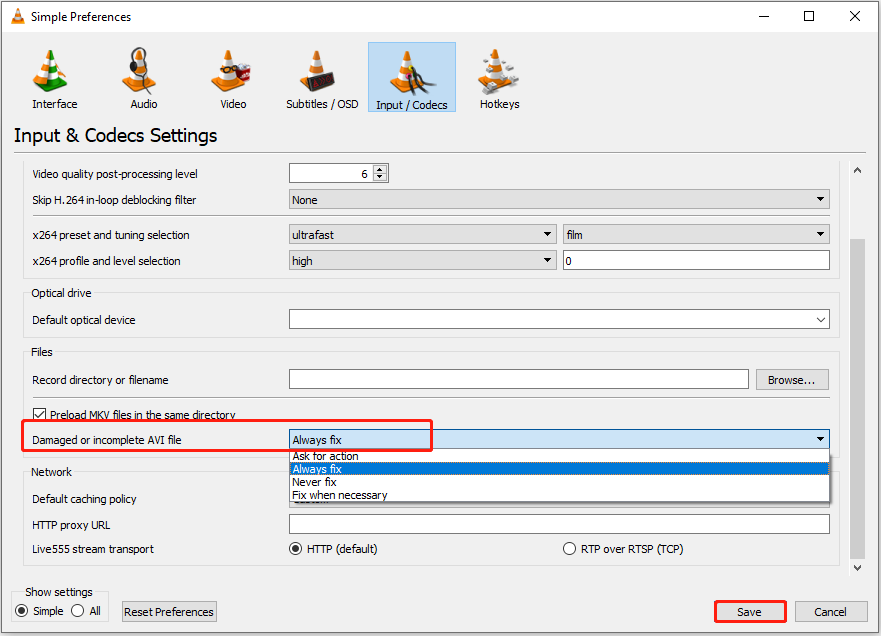Open the Subtitles / OSD category
The height and width of the screenshot is (636, 881).
pos(322,79)
